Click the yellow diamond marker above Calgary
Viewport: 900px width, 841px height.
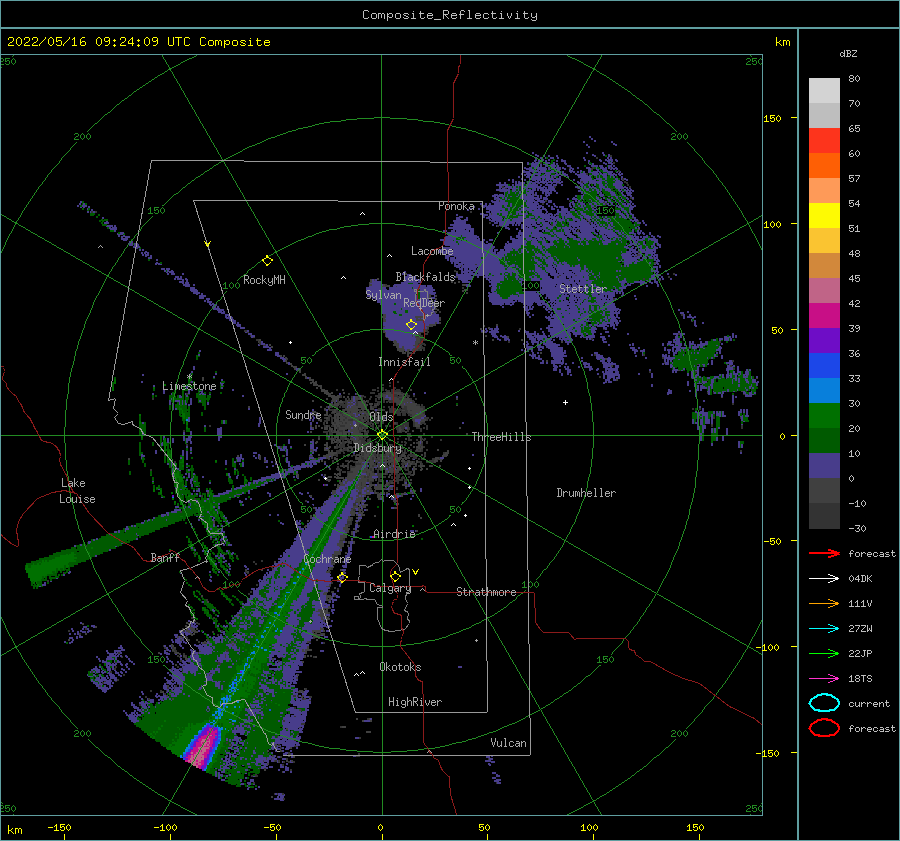[x=395, y=576]
